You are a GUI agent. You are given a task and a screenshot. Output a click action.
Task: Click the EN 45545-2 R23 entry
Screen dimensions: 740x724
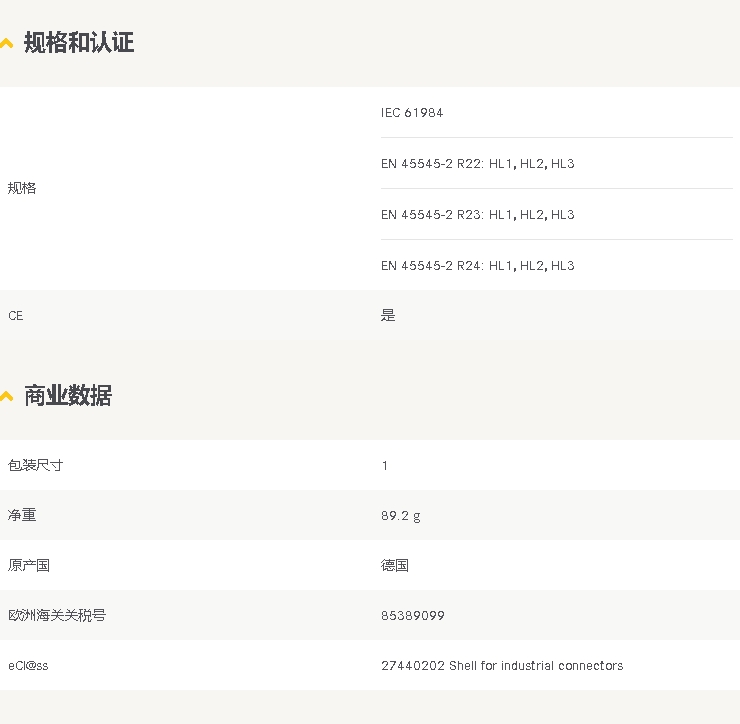[x=477, y=215]
